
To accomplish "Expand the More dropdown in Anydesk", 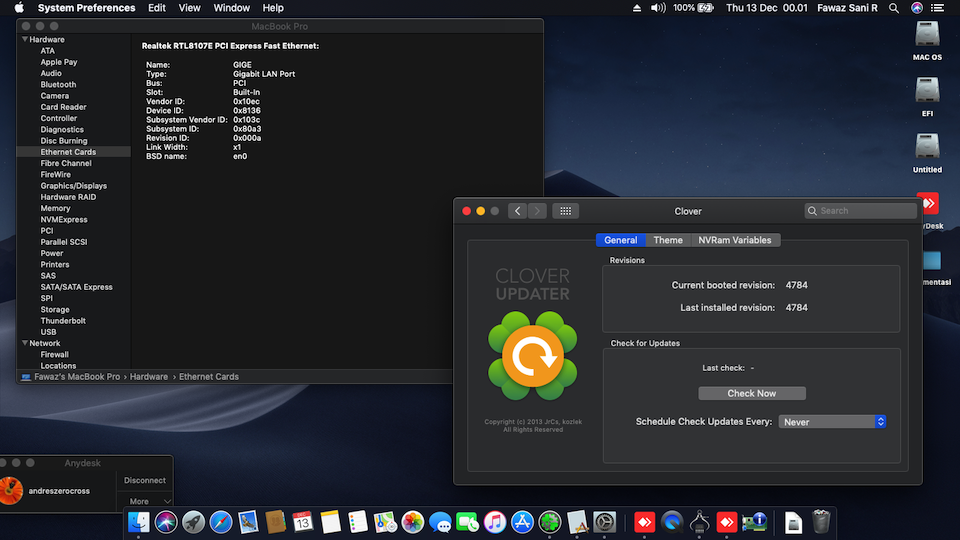I will click(145, 501).
